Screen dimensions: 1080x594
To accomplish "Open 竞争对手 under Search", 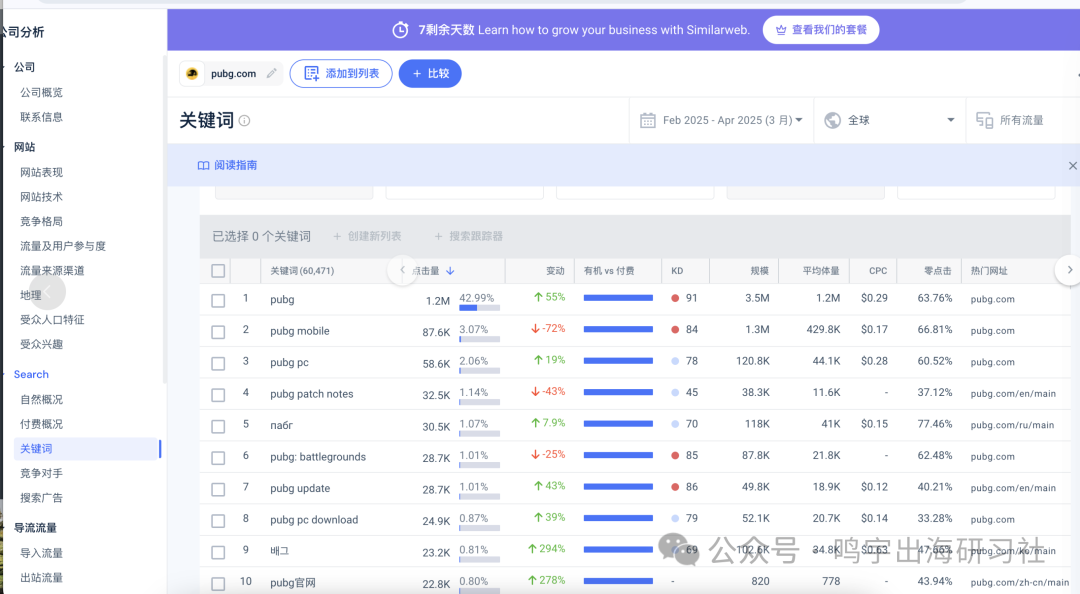I will (41, 473).
